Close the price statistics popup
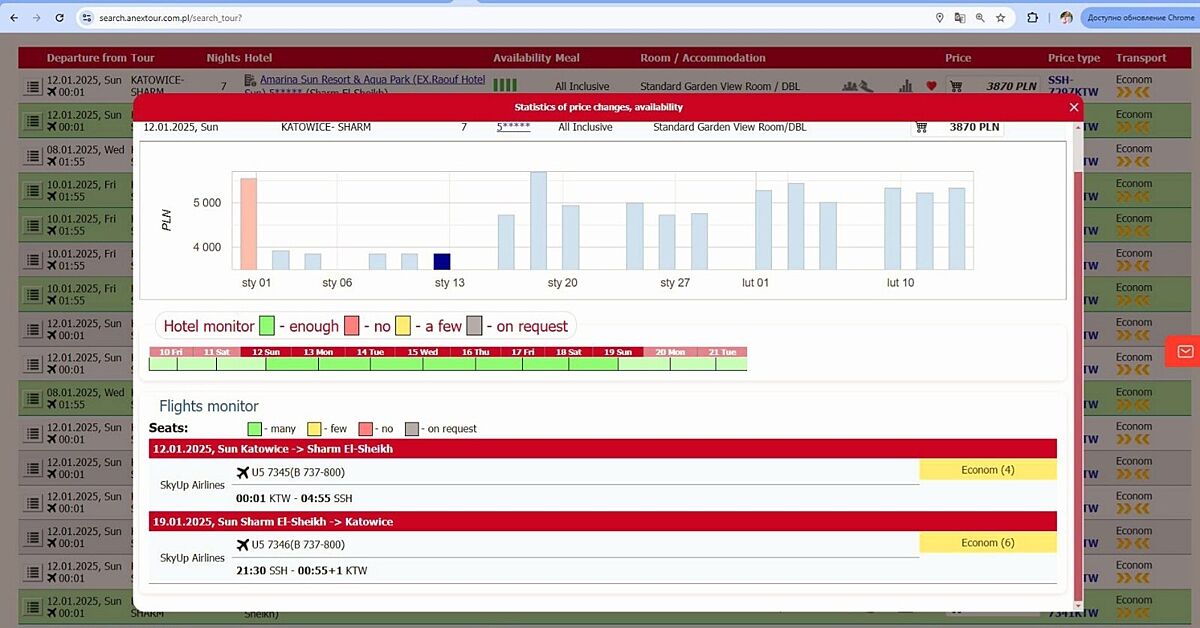1200x628 pixels. pyautogui.click(x=1074, y=107)
